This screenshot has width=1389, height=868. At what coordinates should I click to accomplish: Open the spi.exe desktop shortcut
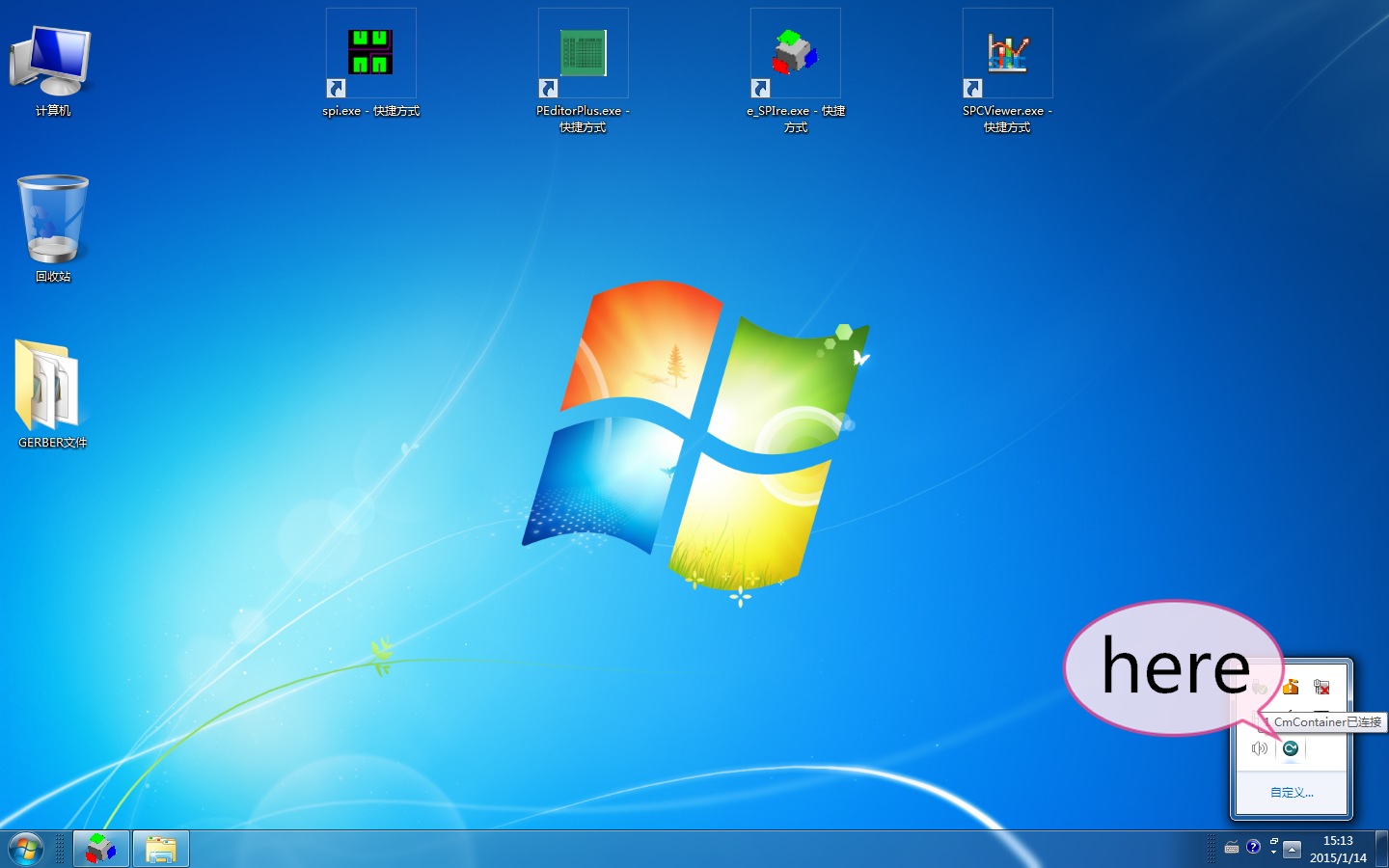point(370,54)
